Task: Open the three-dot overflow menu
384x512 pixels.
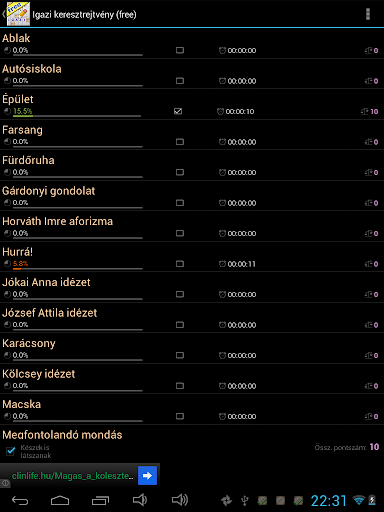Action: [368, 14]
